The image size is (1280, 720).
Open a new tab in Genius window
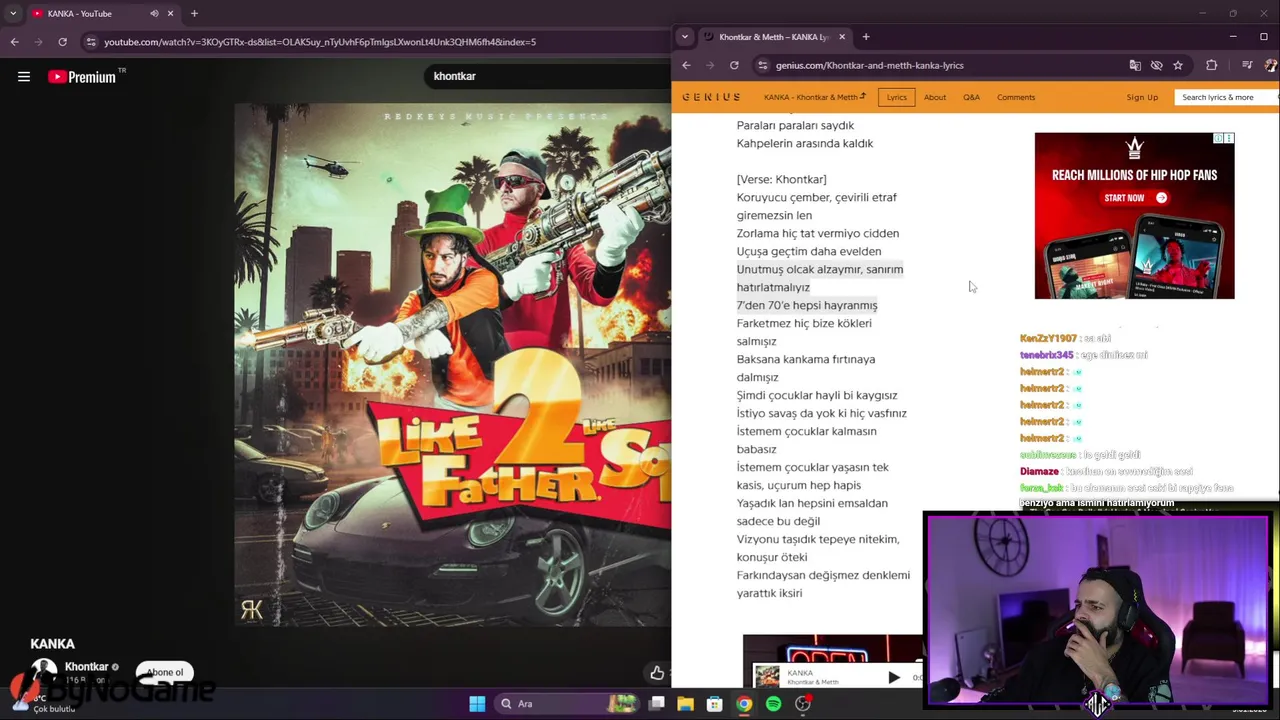[x=866, y=37]
